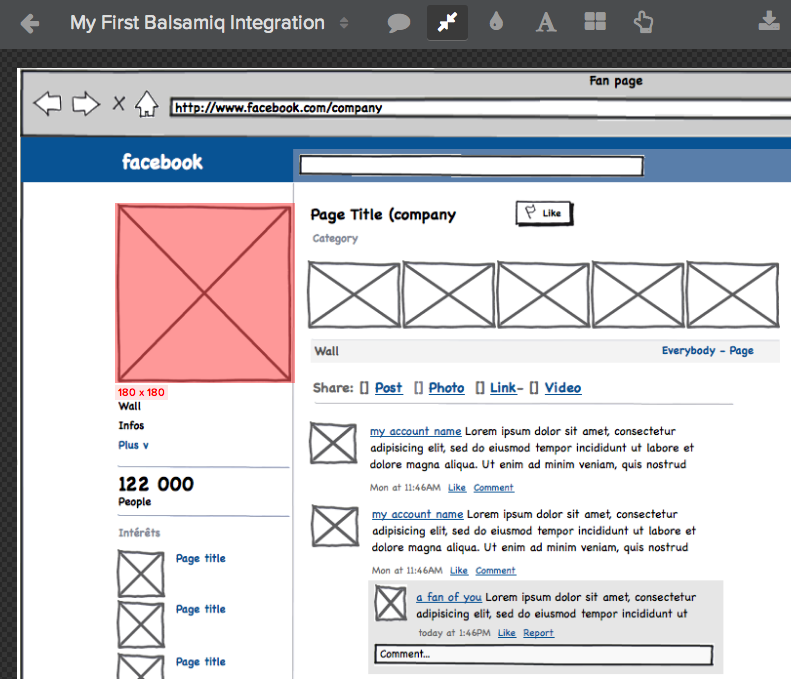Toggle the inspect measure tool icon
Screen dimensions: 791x679
click(x=447, y=23)
